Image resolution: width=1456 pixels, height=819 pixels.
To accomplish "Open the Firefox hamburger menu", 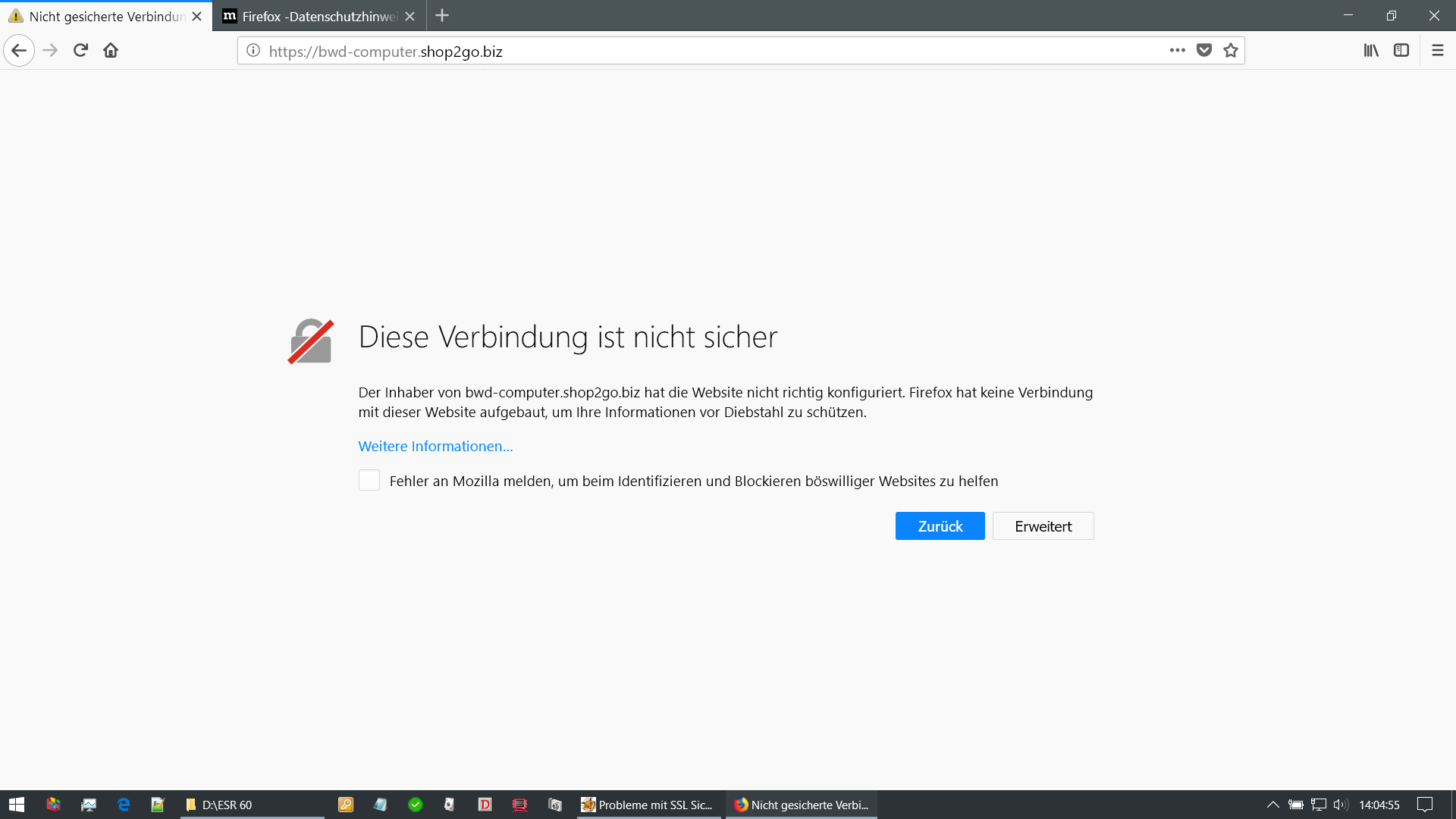I will tap(1437, 51).
